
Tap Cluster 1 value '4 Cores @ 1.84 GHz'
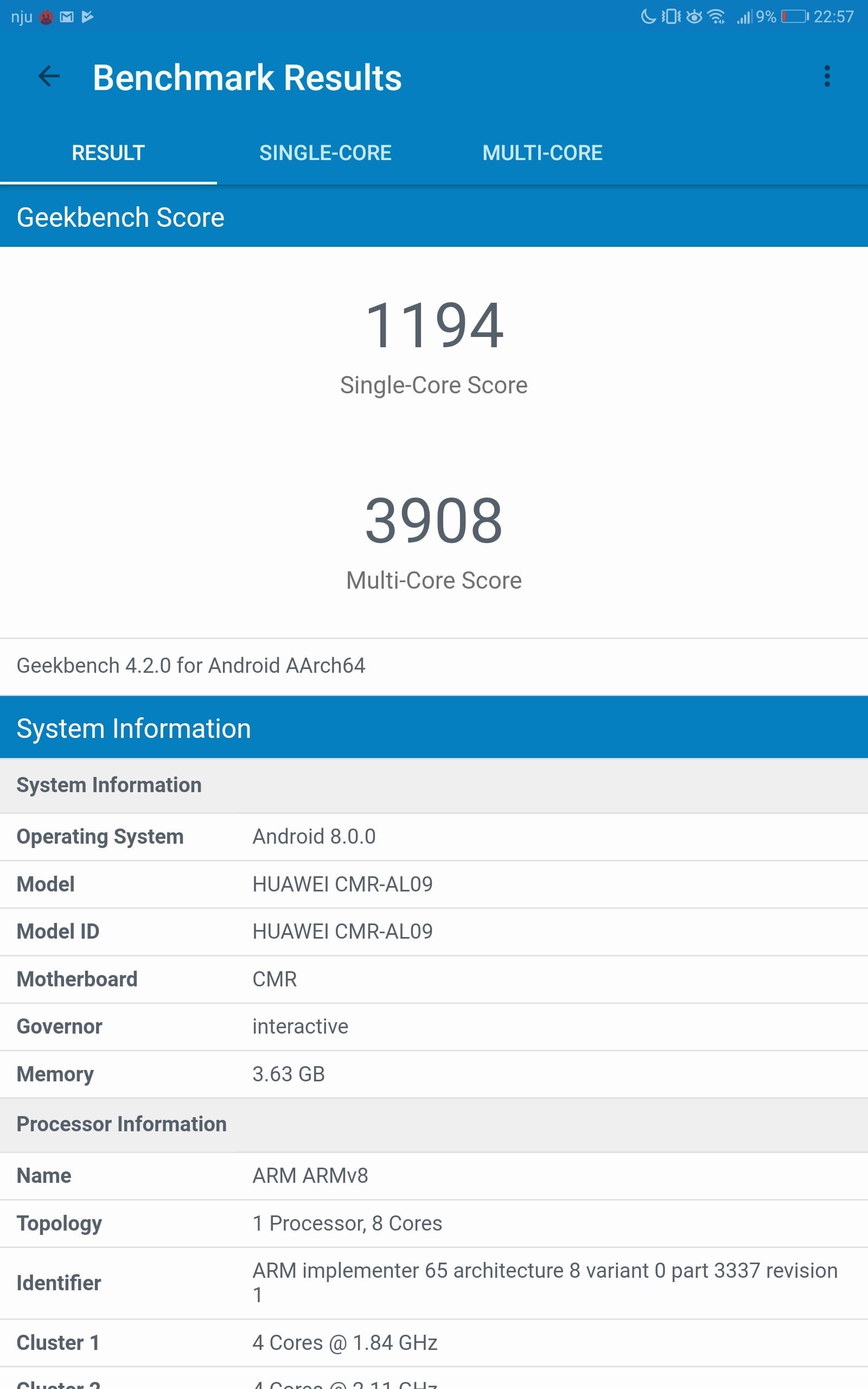click(345, 1342)
